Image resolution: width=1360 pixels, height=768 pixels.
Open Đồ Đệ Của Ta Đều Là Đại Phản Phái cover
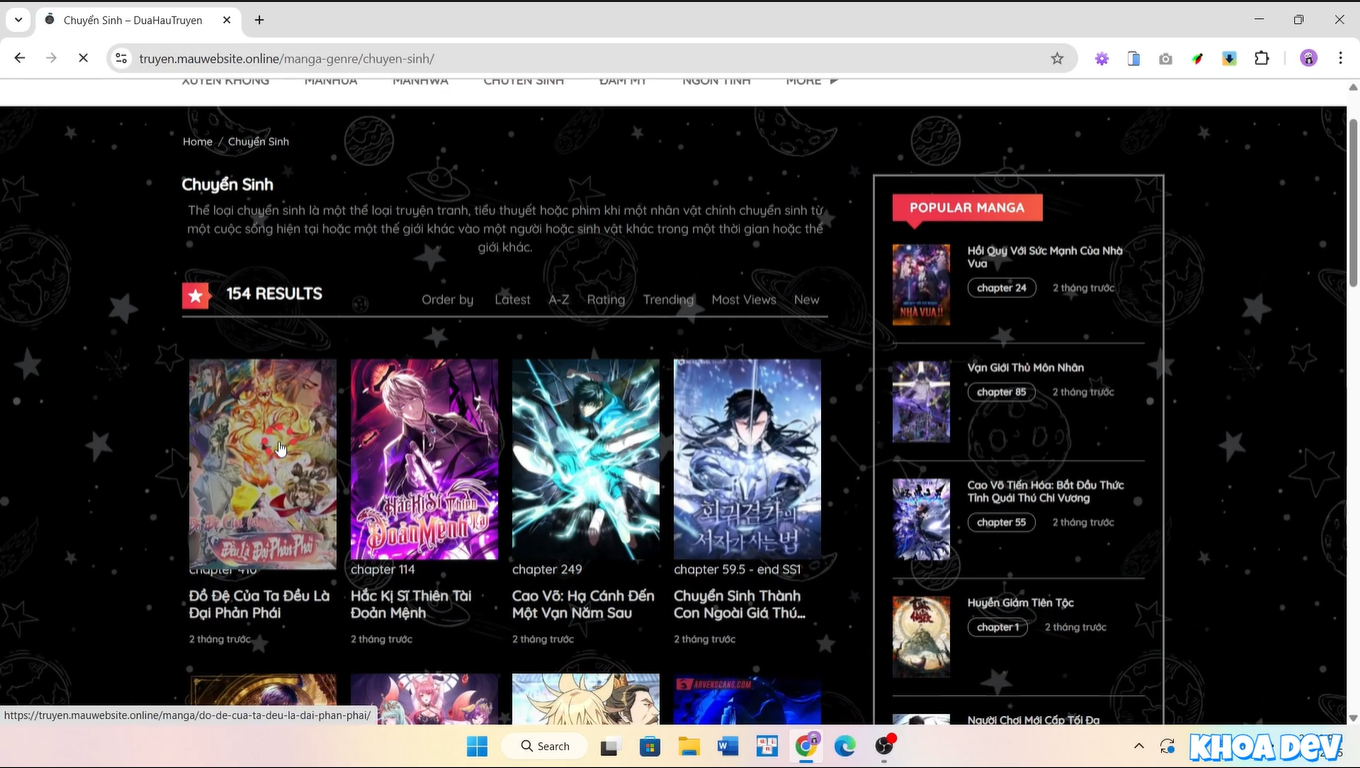[x=263, y=462]
